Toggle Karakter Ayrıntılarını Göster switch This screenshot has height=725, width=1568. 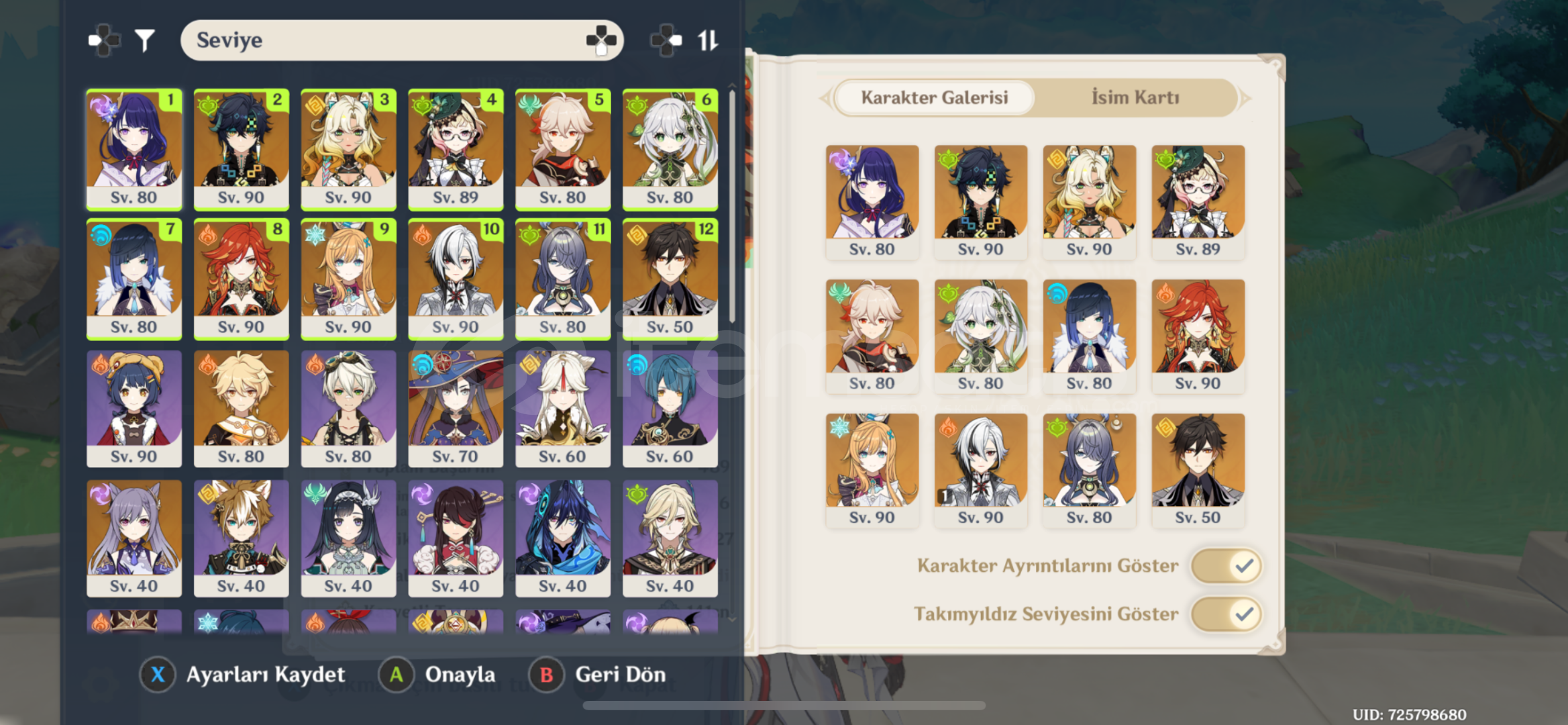pyautogui.click(x=1226, y=566)
